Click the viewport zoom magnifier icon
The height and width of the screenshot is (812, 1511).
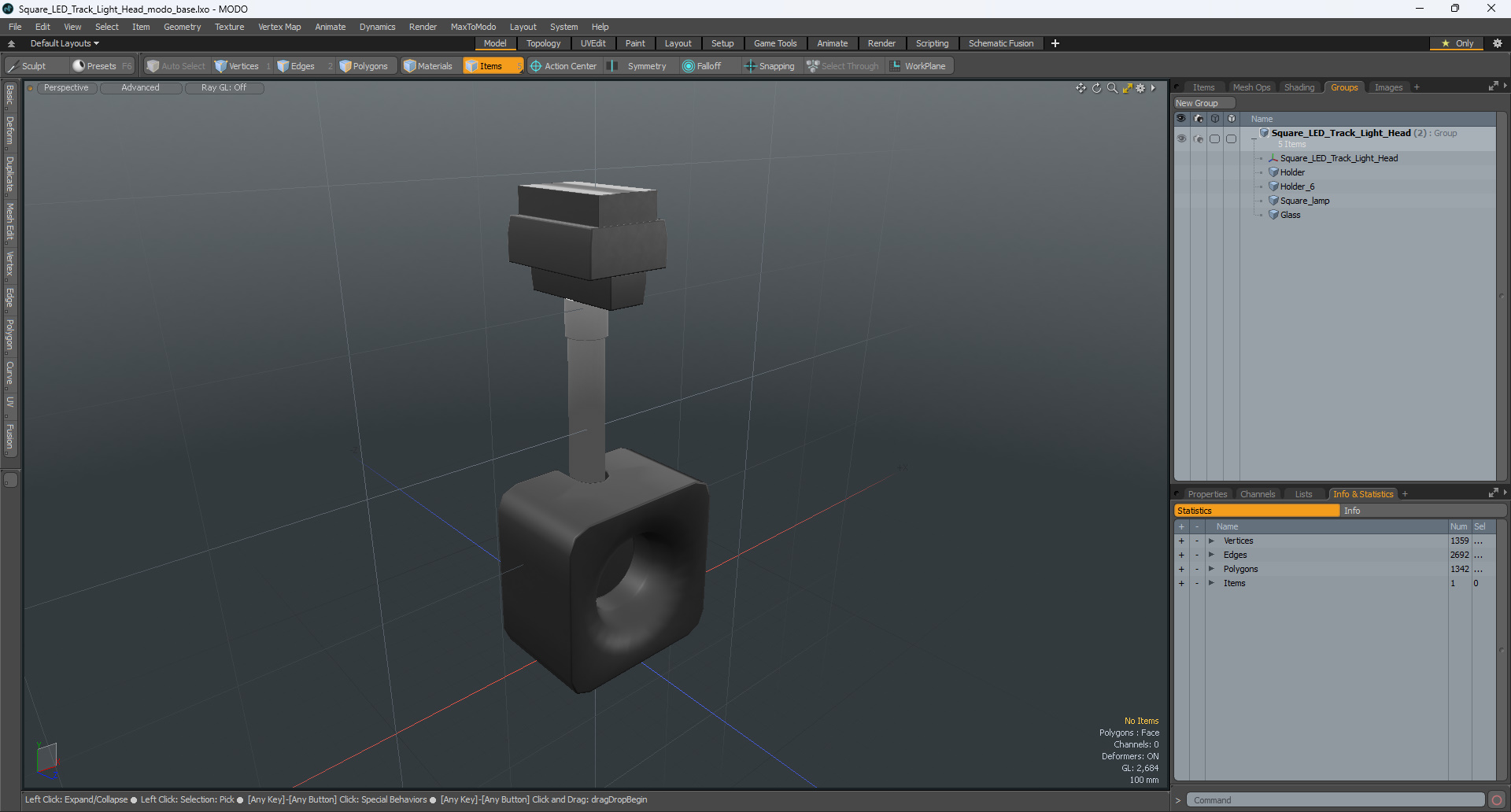click(1112, 88)
